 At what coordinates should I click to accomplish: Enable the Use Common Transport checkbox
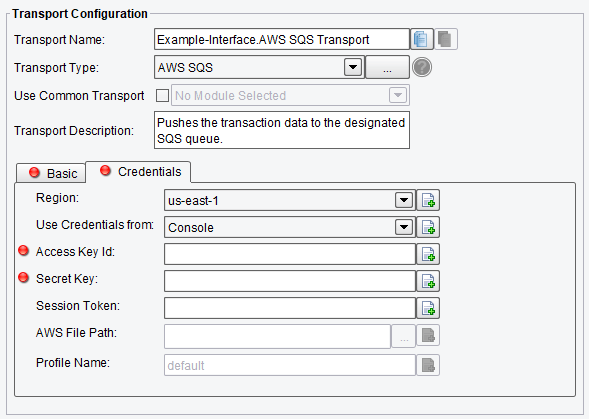(x=162, y=95)
